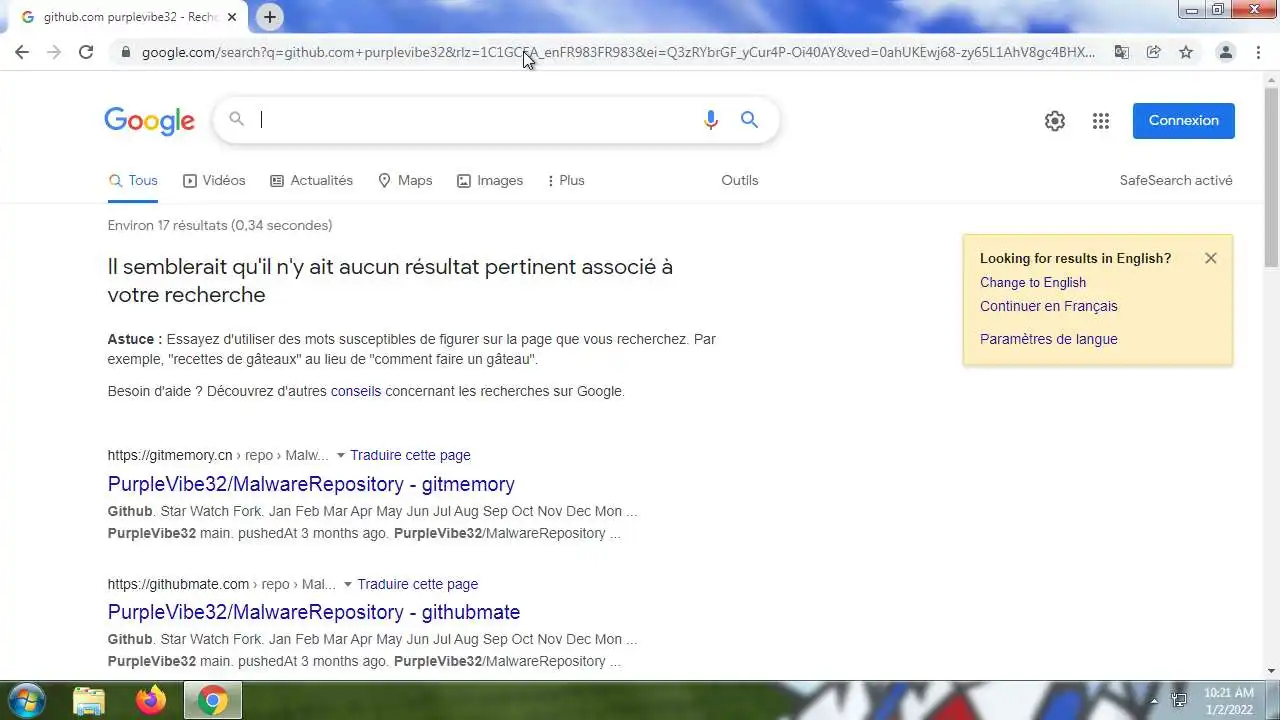The width and height of the screenshot is (1280, 720).
Task: Expand the Plus search filters menu
Action: click(566, 180)
